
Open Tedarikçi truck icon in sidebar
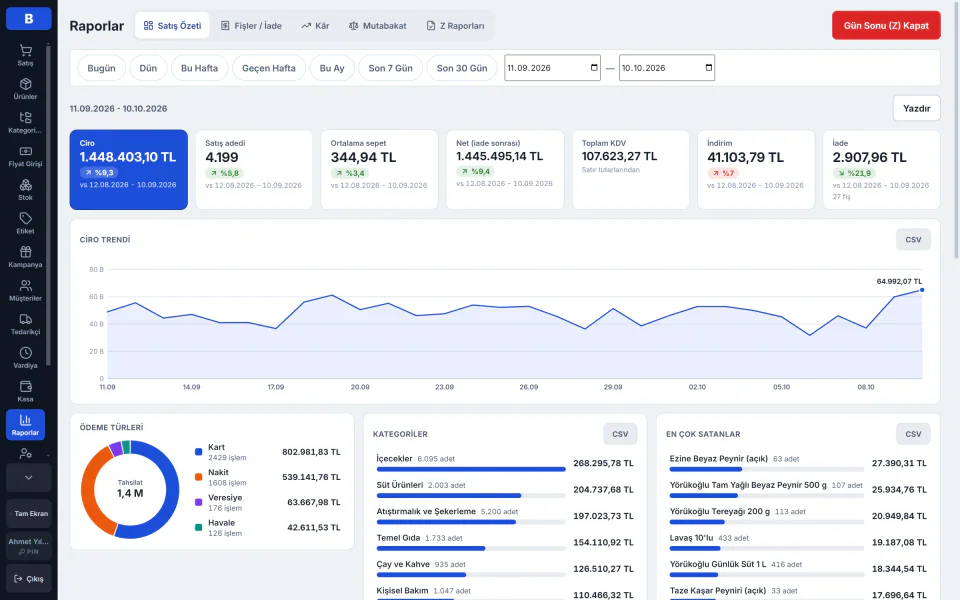coord(25,324)
